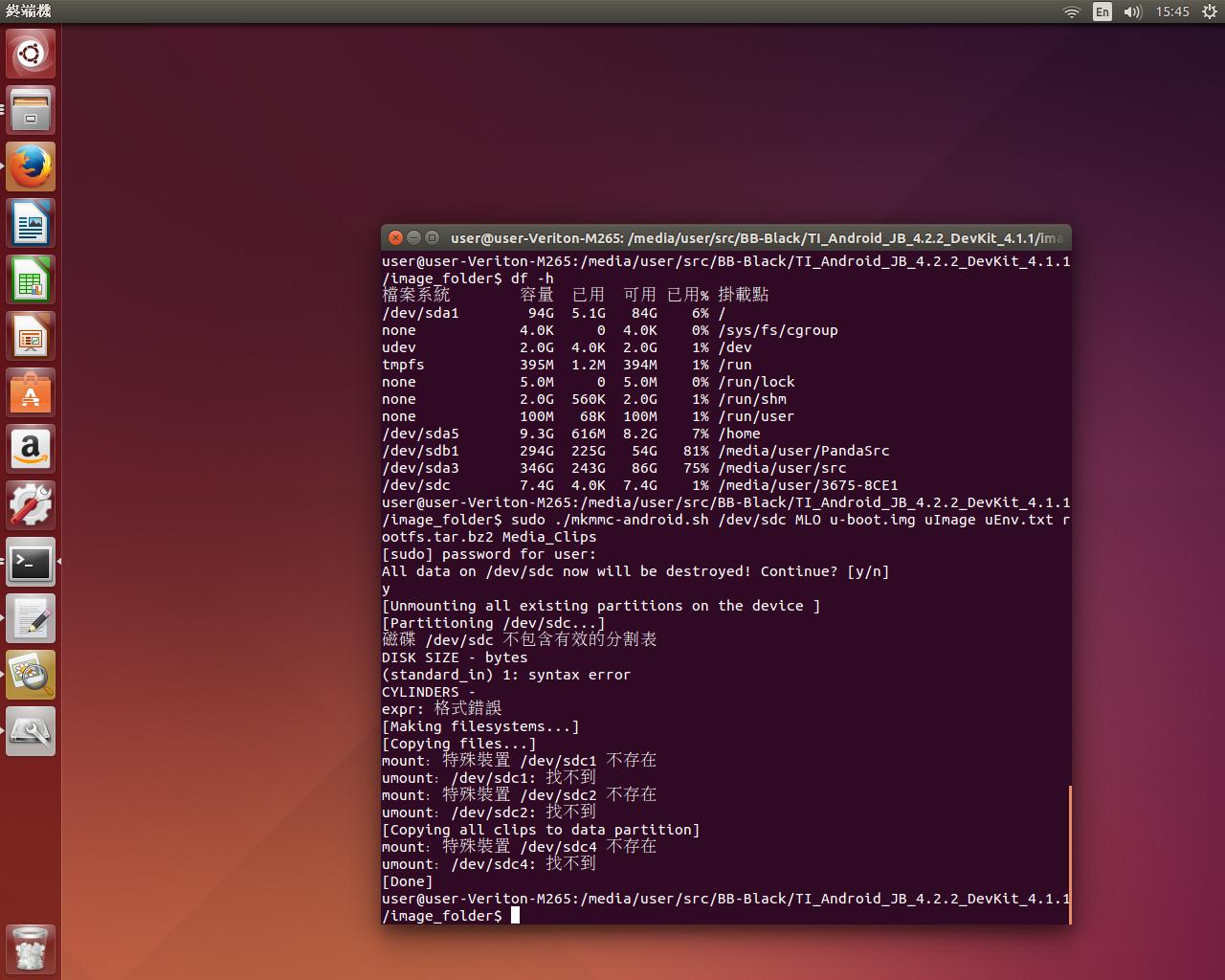Open LibreOffice Calc from the launcher
Screen dimensions: 1225x980
31,279
